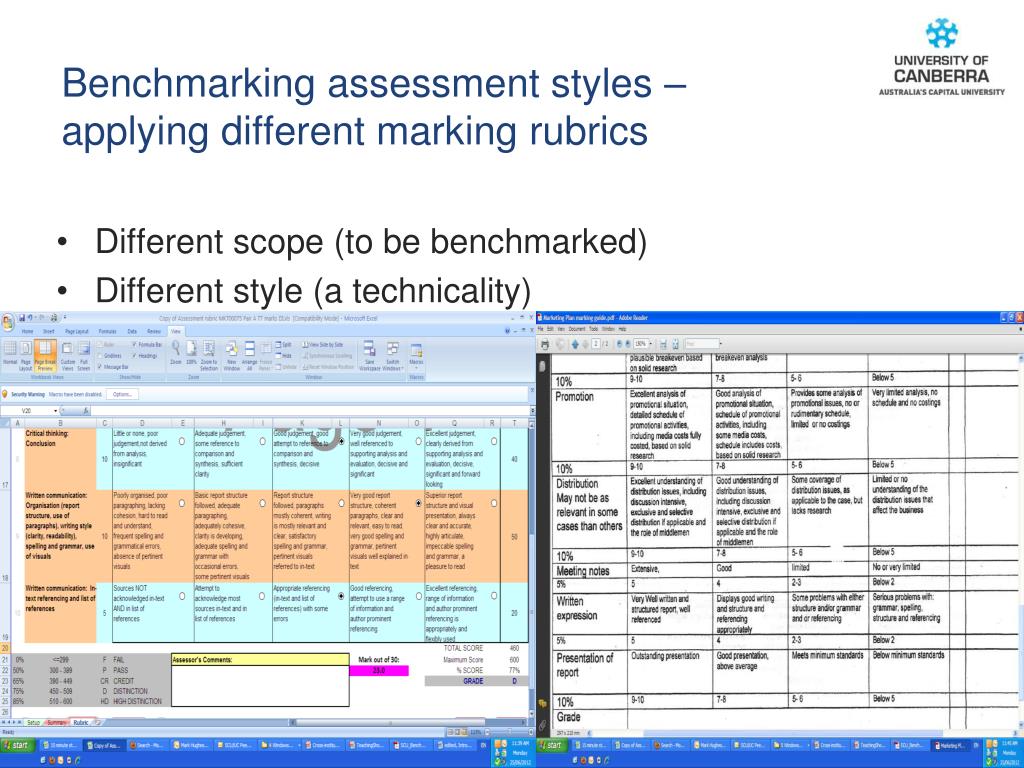The image size is (1024, 768).
Task: Open the Formulas ribbon tab
Action: coord(108,331)
